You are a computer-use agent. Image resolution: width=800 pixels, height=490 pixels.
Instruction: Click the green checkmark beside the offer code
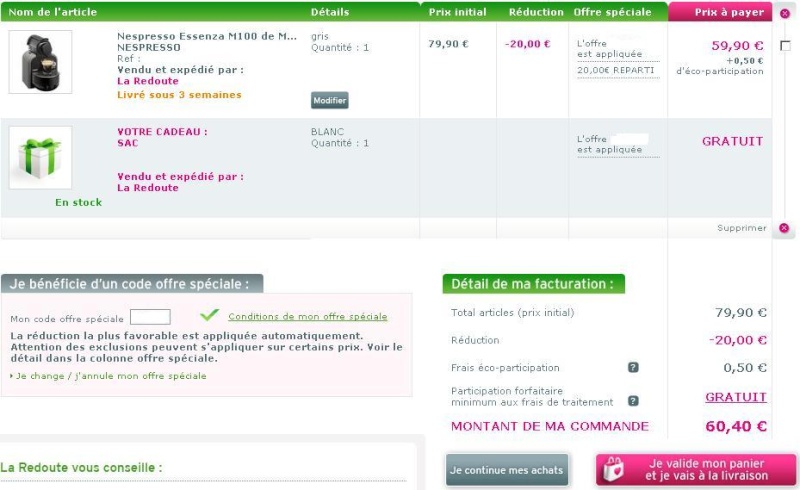pos(209,316)
